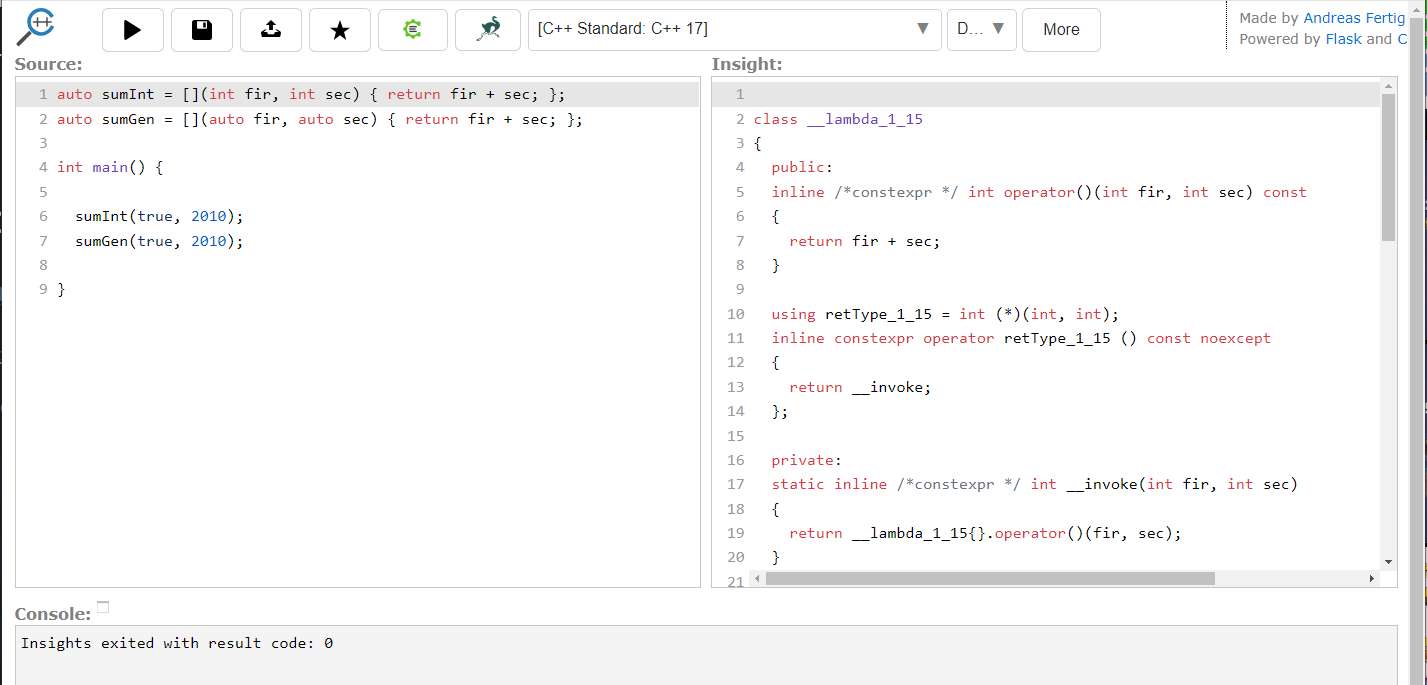Place cursor on source line 7 sumGen call

tap(159, 241)
